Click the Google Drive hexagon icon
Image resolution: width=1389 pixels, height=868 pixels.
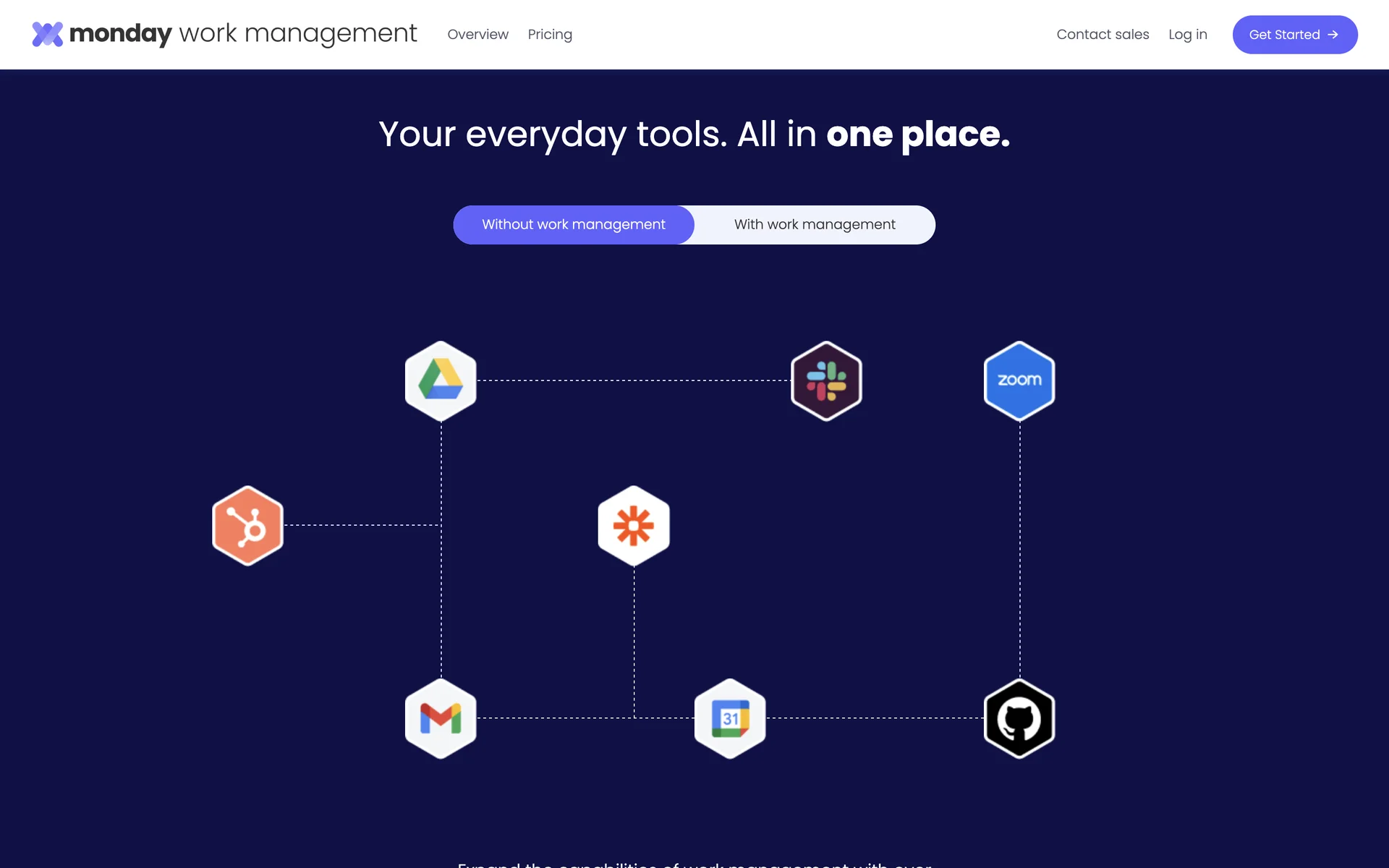(441, 380)
